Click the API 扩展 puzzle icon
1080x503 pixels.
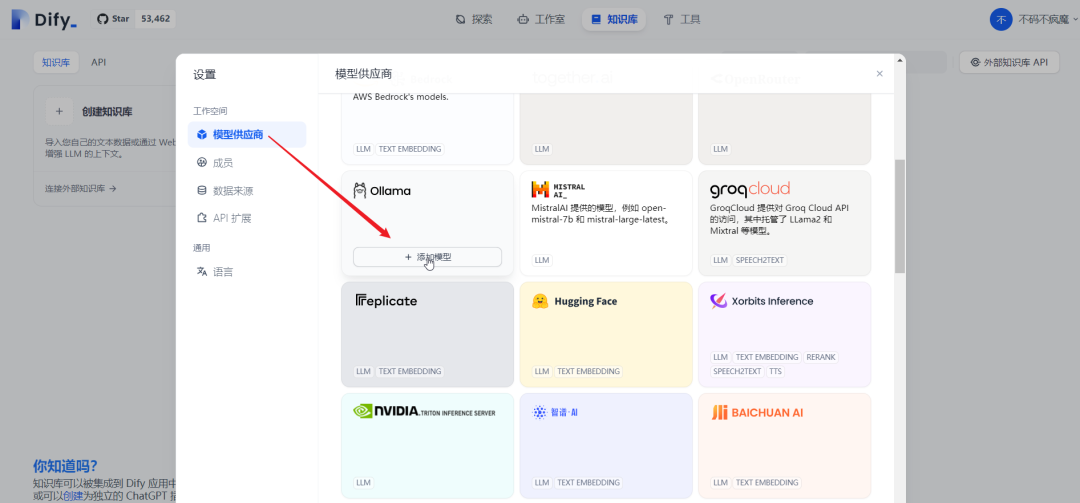click(x=202, y=218)
